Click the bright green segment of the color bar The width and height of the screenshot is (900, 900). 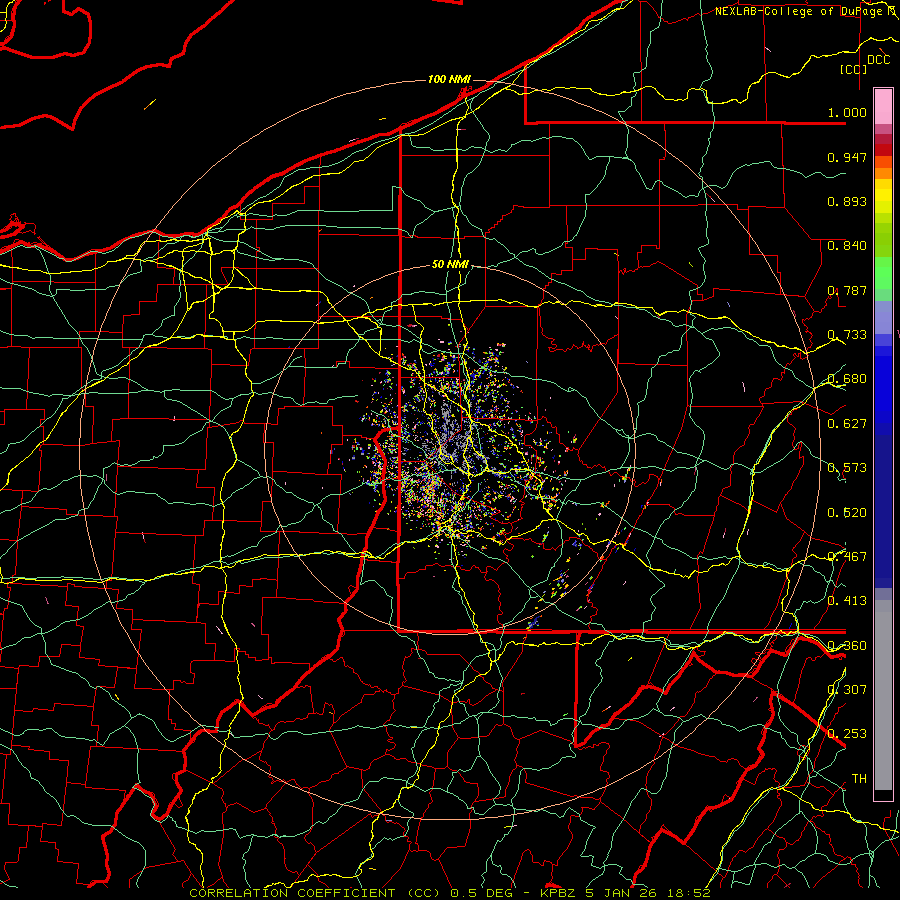pos(883,273)
